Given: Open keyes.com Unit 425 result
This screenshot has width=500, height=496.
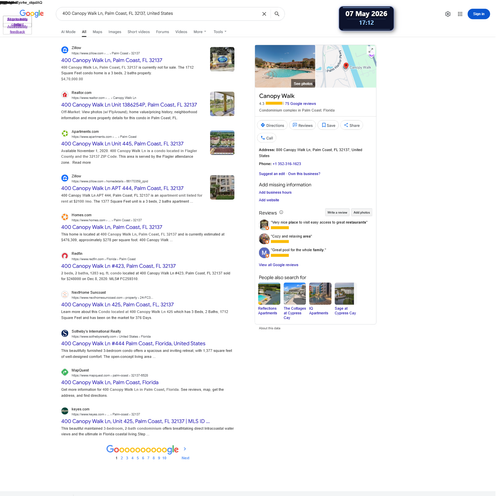Looking at the screenshot, I should click(135, 421).
